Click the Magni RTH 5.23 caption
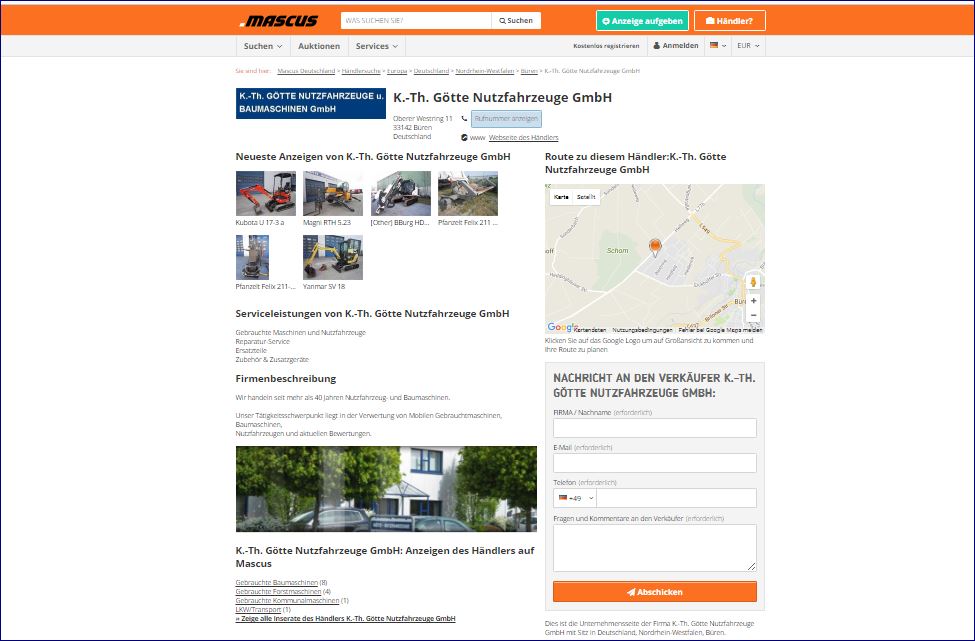Image resolution: width=975 pixels, height=641 pixels. tap(327, 223)
